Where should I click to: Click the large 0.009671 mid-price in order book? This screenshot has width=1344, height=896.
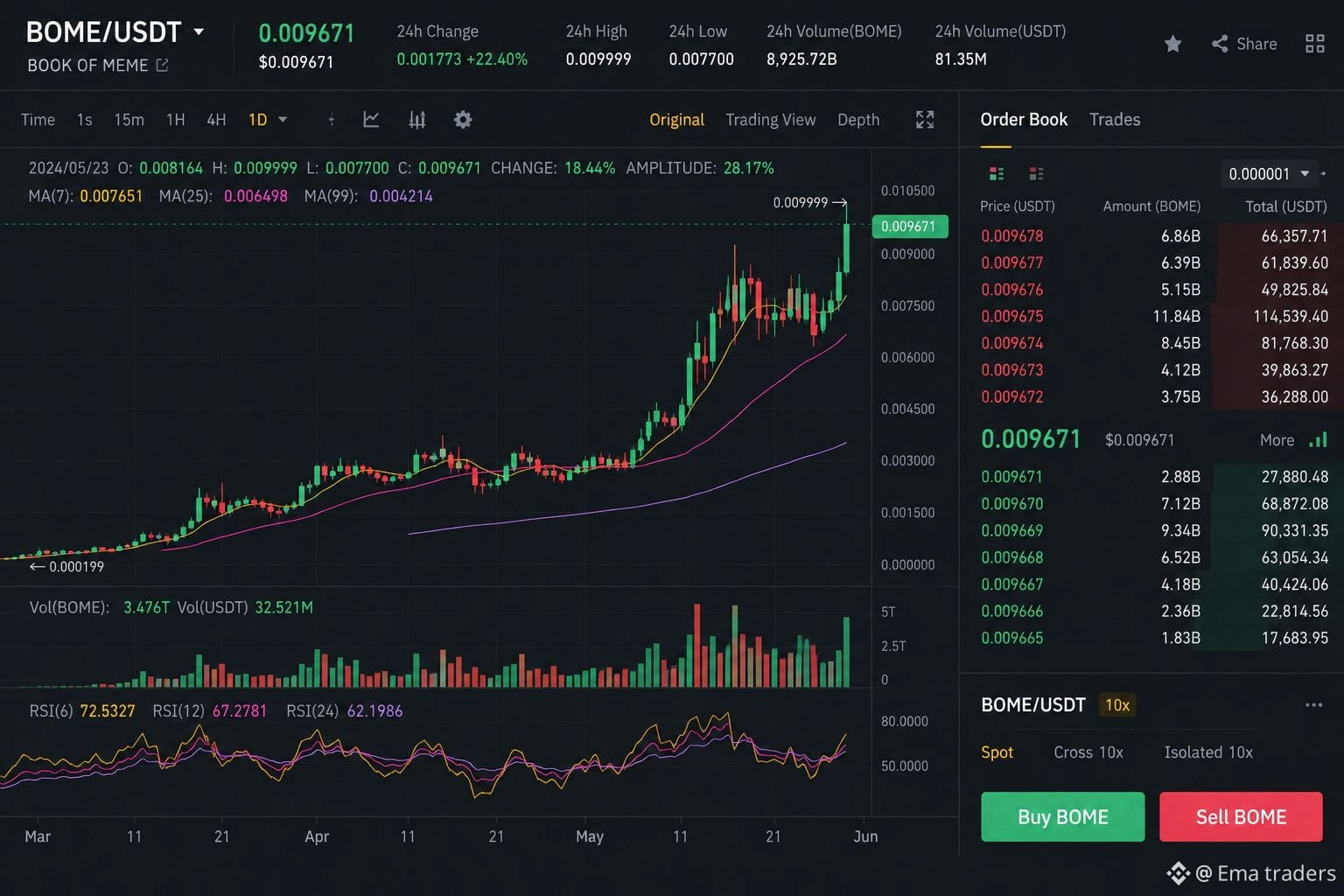[1031, 439]
